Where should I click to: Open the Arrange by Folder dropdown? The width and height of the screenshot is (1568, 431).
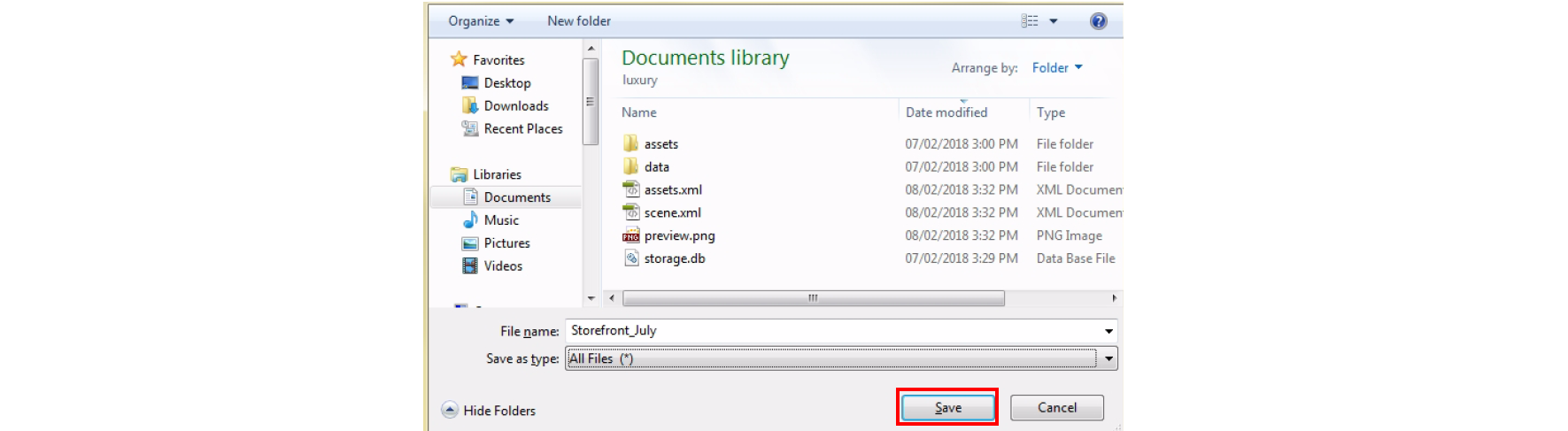click(x=1057, y=68)
